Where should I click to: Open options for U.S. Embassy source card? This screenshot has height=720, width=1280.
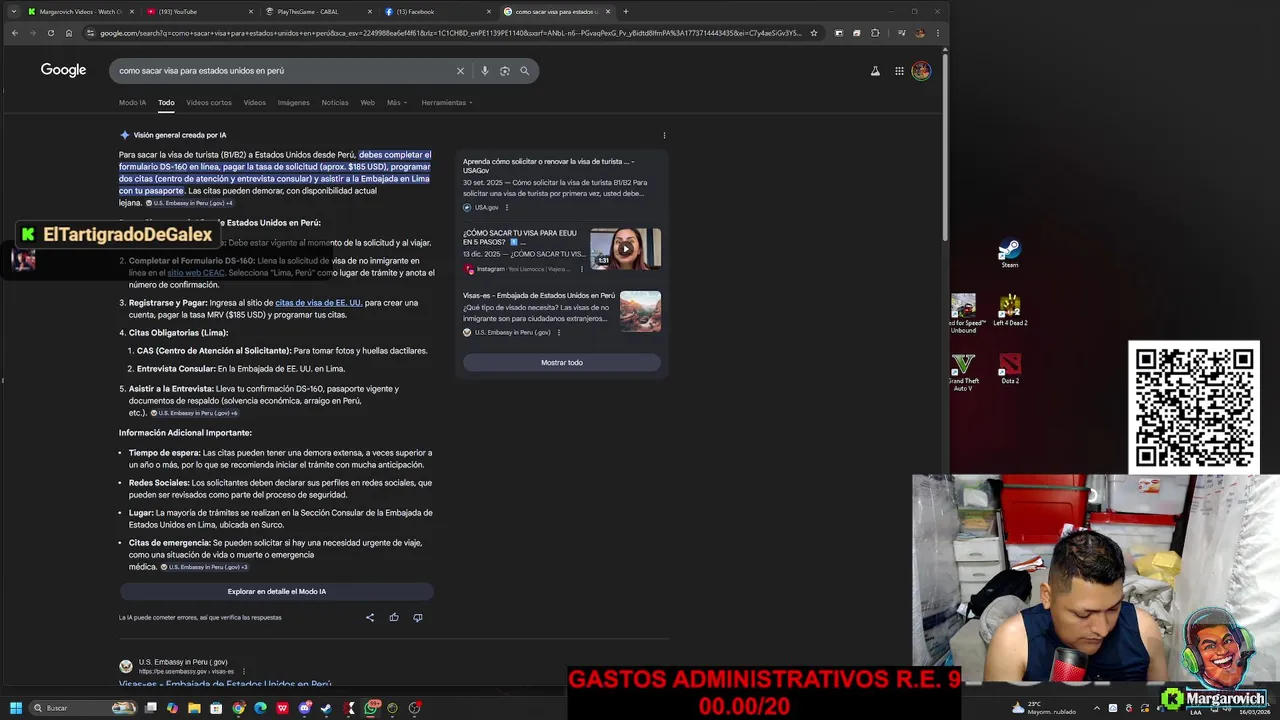pos(559,332)
